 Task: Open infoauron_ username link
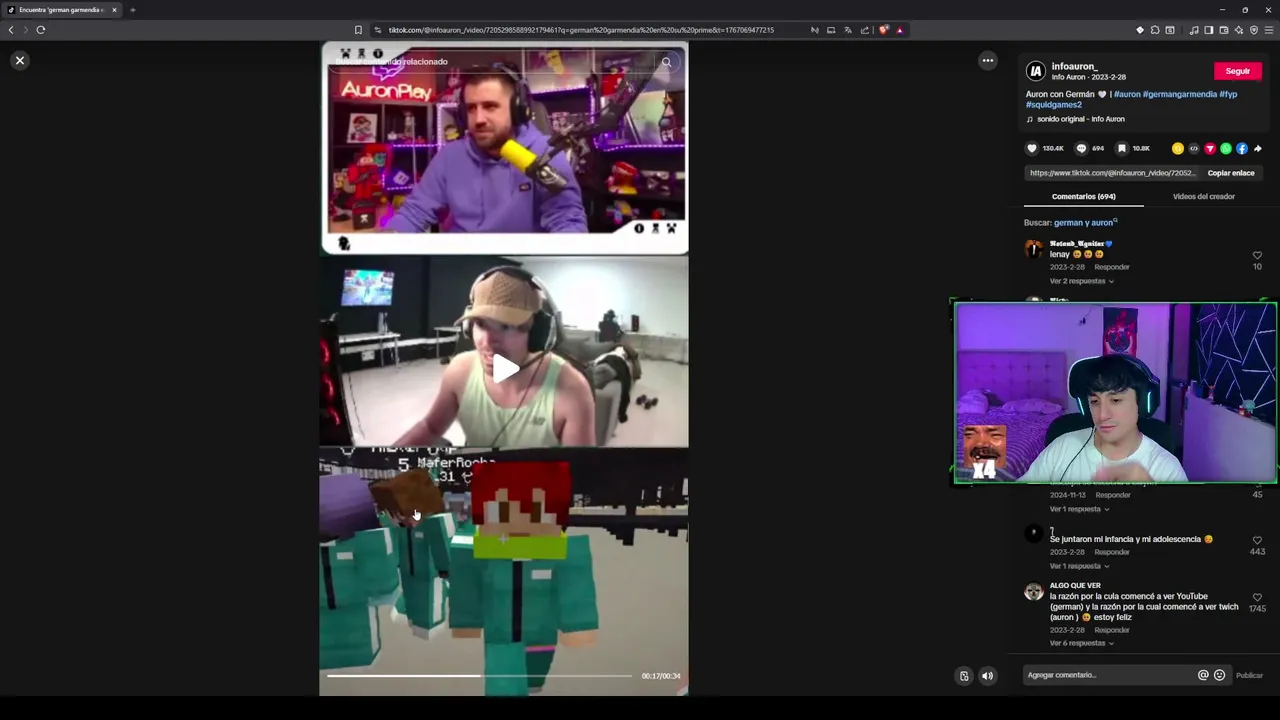tap(1074, 66)
